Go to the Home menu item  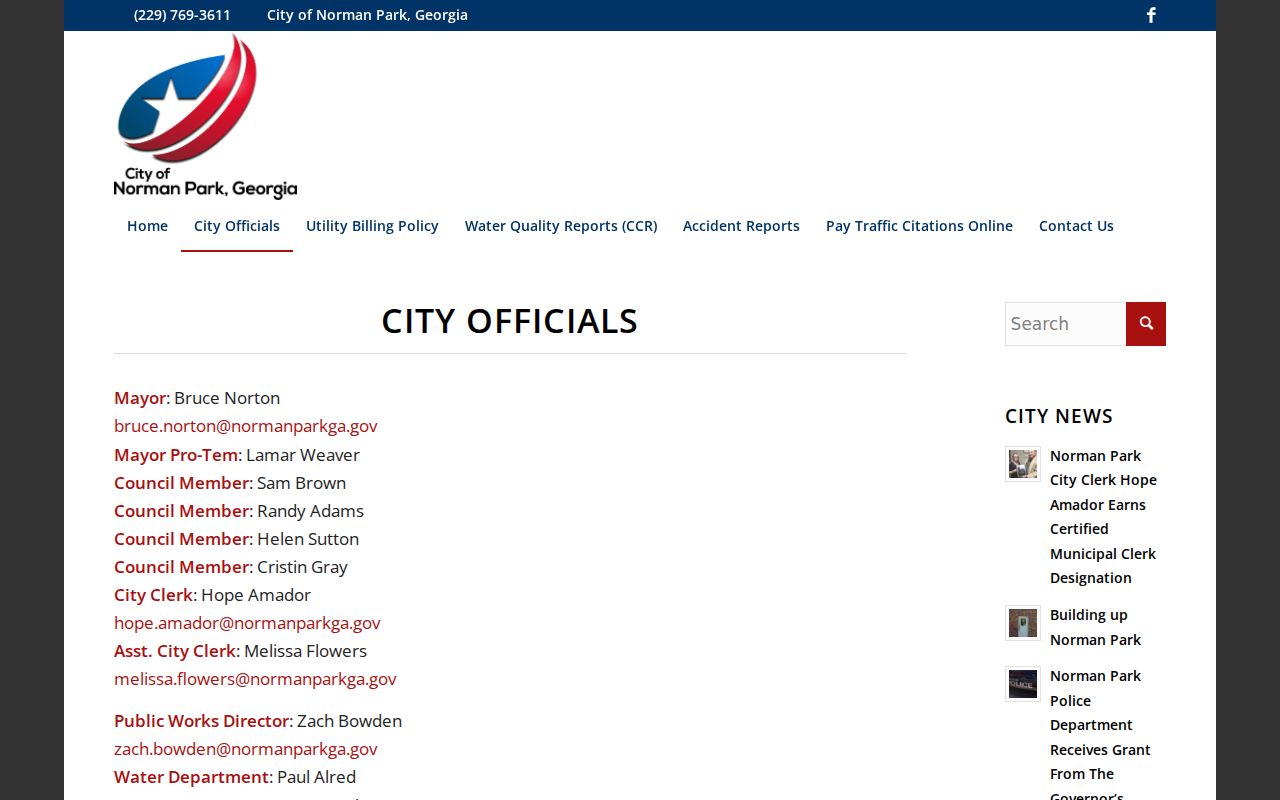coord(147,226)
